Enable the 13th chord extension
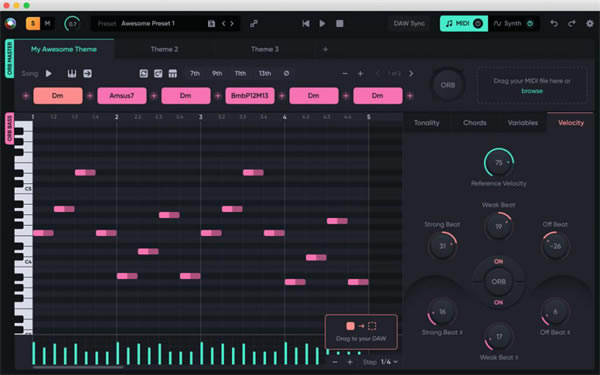 point(265,73)
